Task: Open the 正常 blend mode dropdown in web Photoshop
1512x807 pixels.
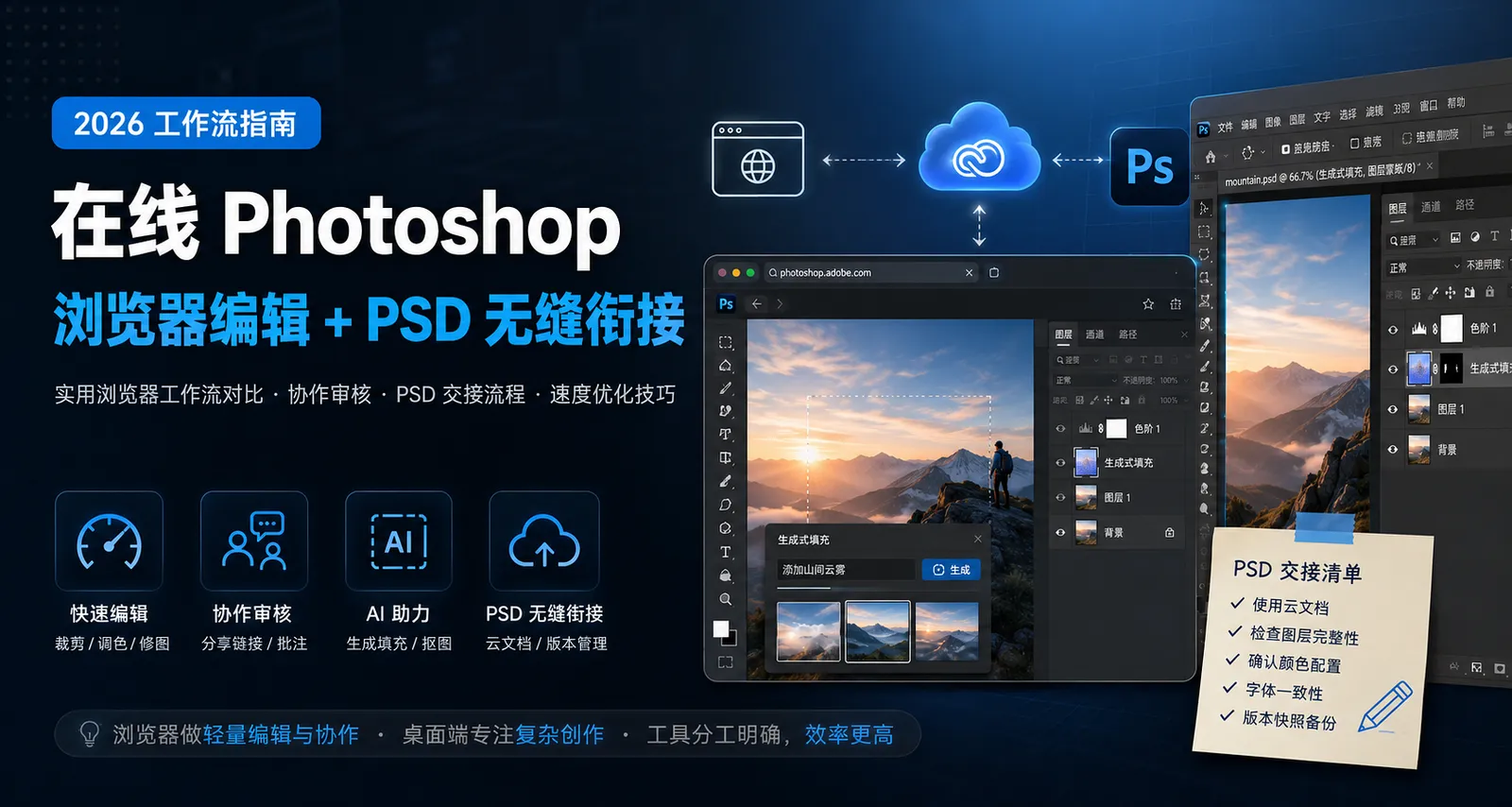Action: pos(1085,380)
